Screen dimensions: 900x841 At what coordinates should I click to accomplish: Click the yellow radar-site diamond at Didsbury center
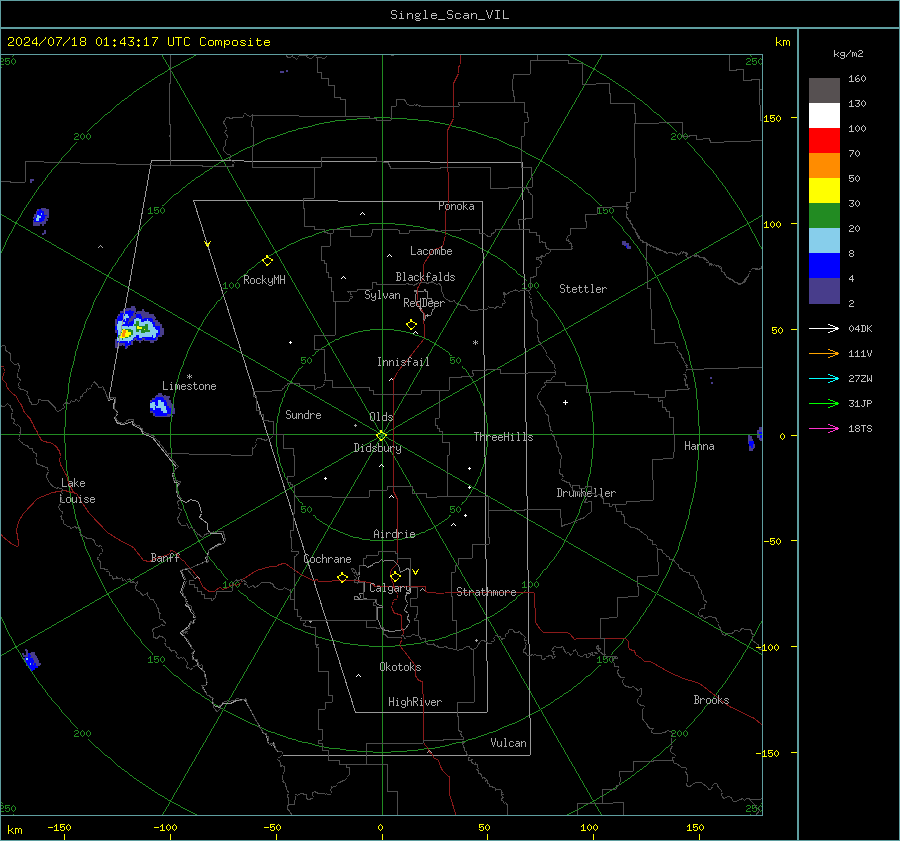click(x=382, y=435)
